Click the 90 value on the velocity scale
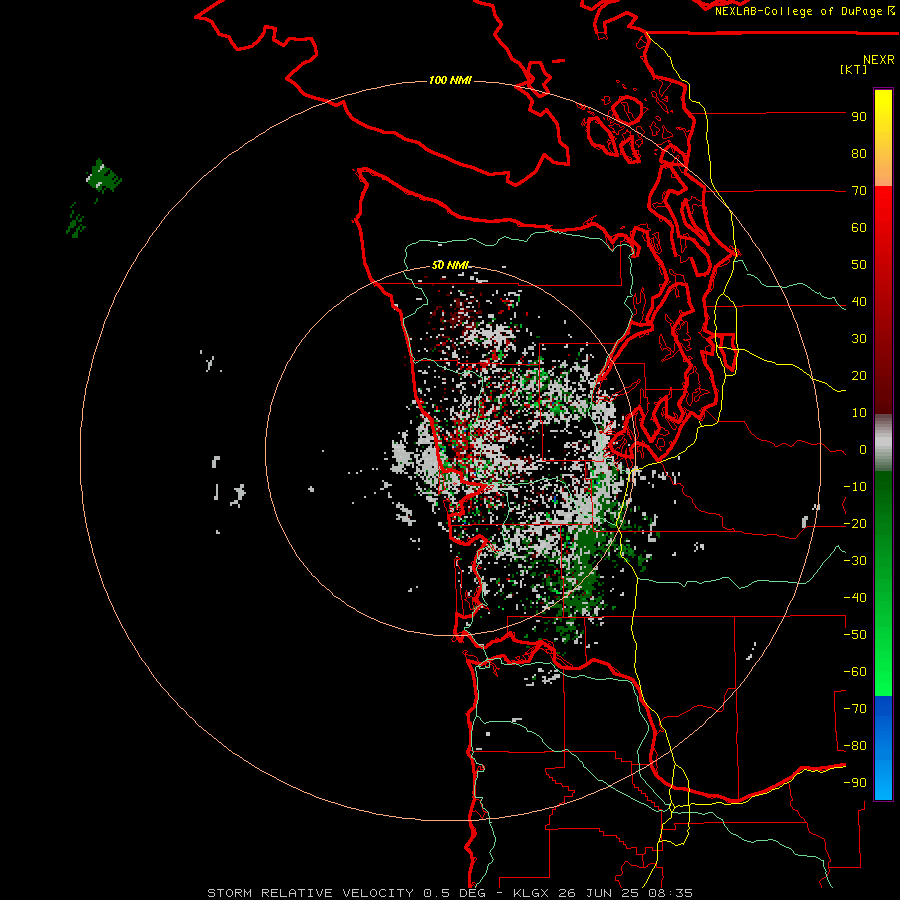 (x=859, y=117)
